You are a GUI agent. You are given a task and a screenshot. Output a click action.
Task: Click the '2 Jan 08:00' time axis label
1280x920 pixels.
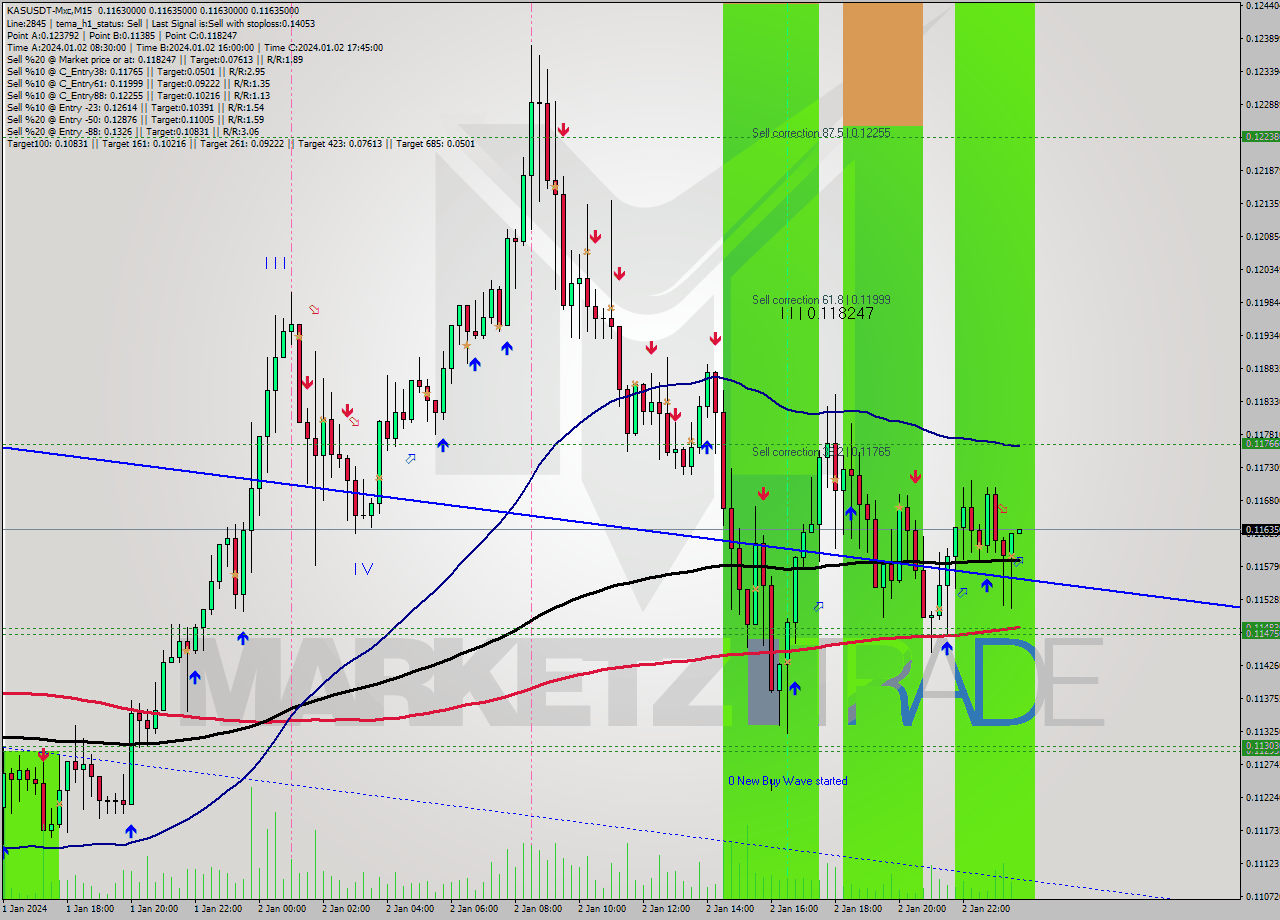click(x=537, y=909)
